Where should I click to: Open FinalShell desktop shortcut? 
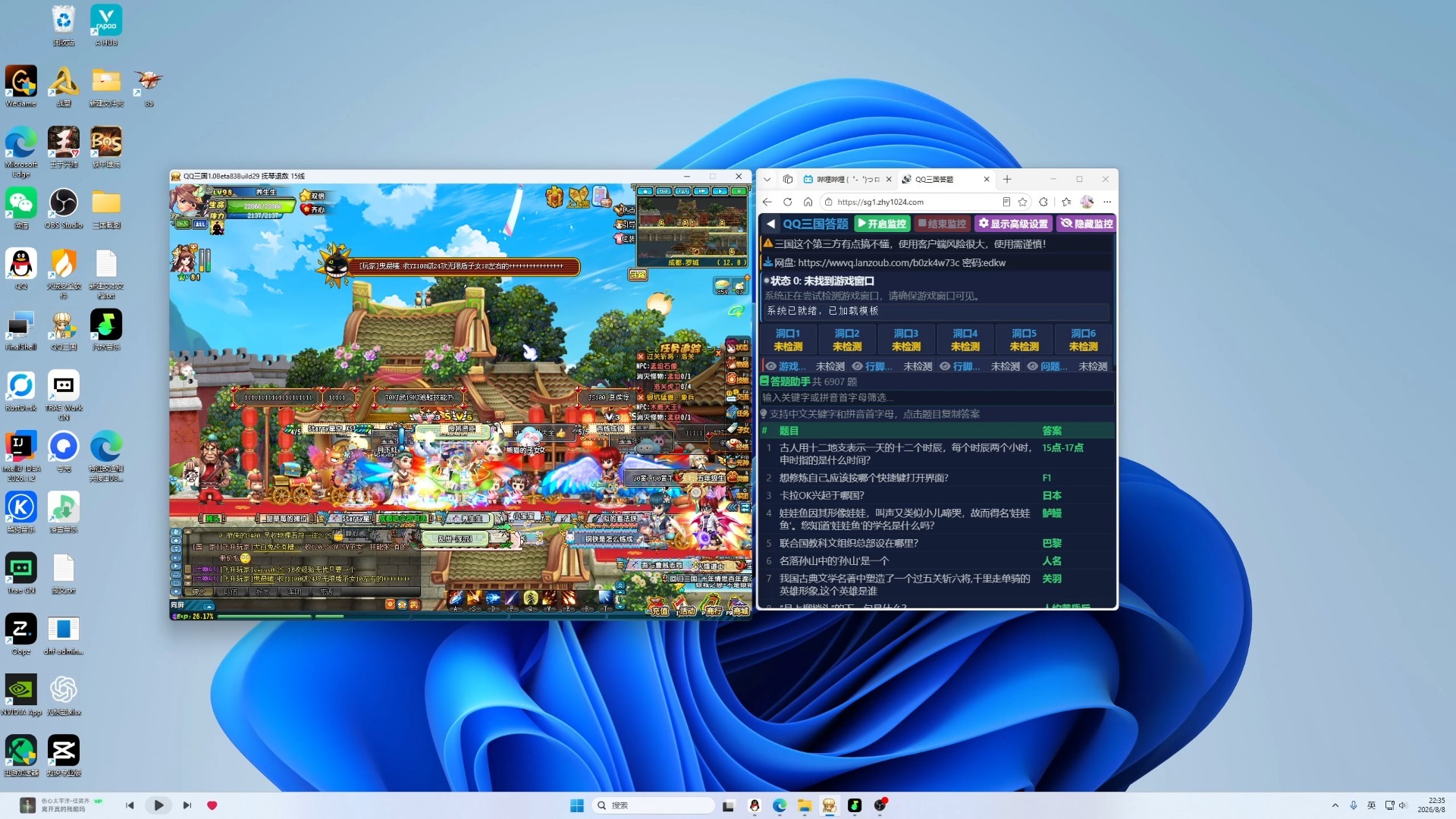[x=21, y=330]
